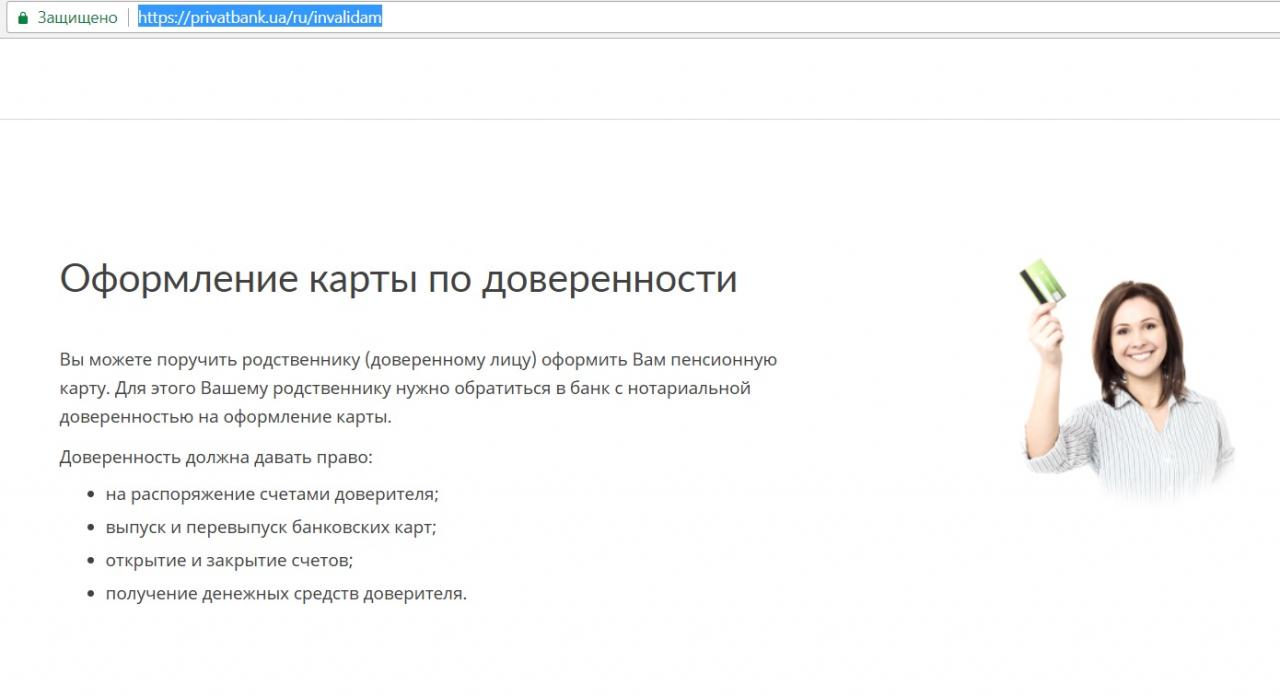Select list item "на распоряжение счетами доверителя"
The width and height of the screenshot is (1280, 697).
[x=272, y=494]
